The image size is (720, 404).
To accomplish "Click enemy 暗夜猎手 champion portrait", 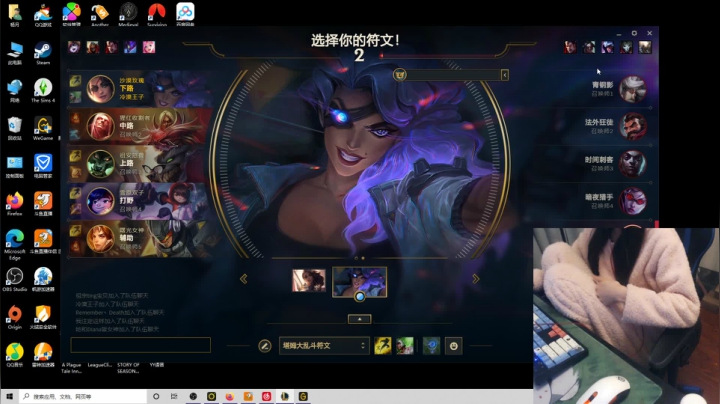I will point(633,201).
